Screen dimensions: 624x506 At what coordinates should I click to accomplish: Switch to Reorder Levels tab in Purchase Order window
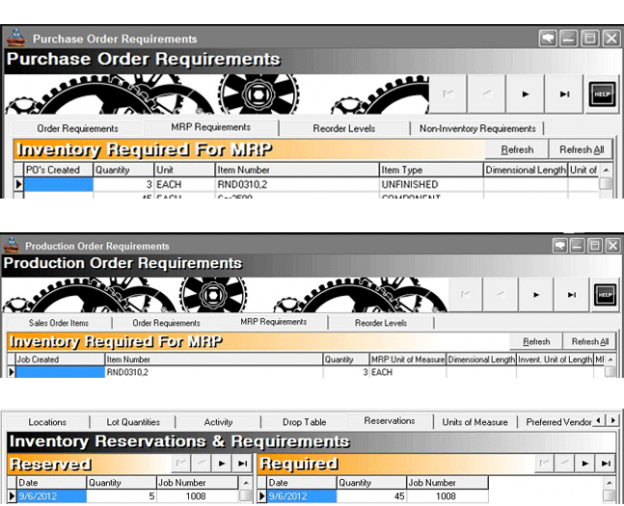[x=344, y=129]
